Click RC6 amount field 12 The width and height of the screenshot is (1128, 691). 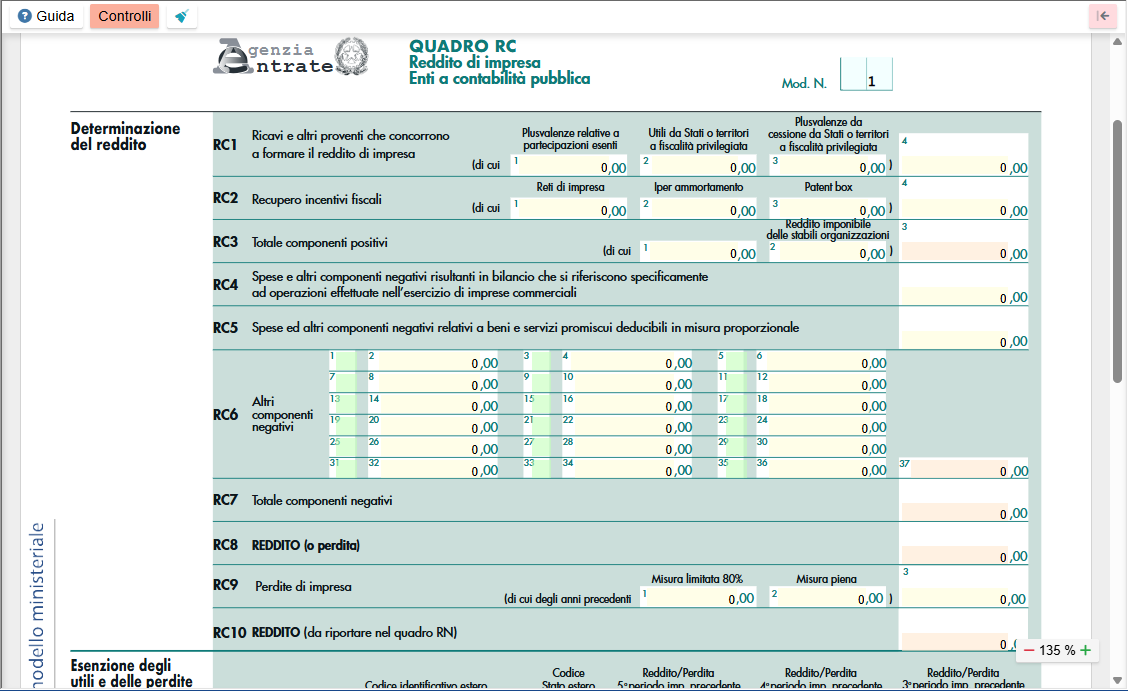[x=822, y=383]
